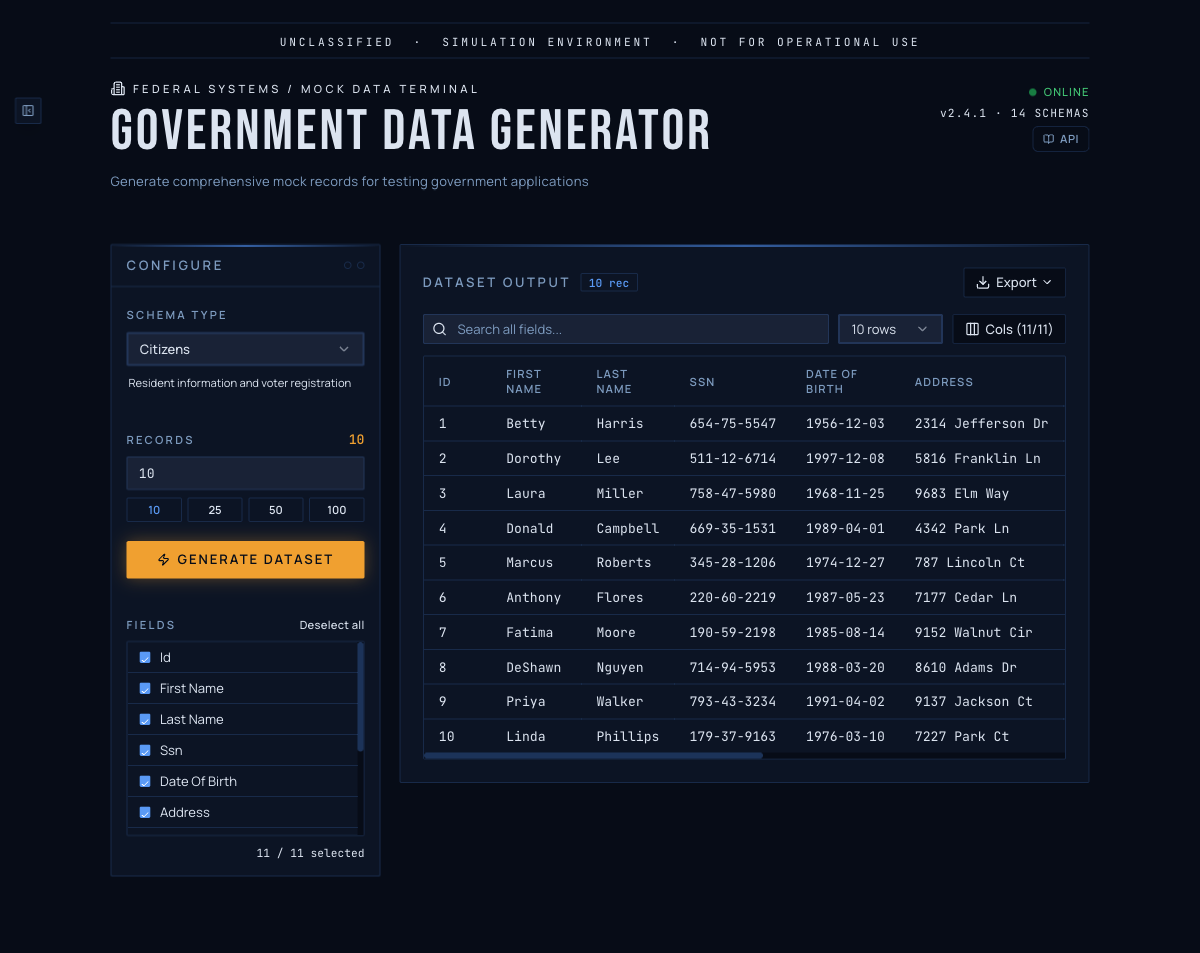
Task: Click the last name cell Campbell
Action: [x=628, y=529]
